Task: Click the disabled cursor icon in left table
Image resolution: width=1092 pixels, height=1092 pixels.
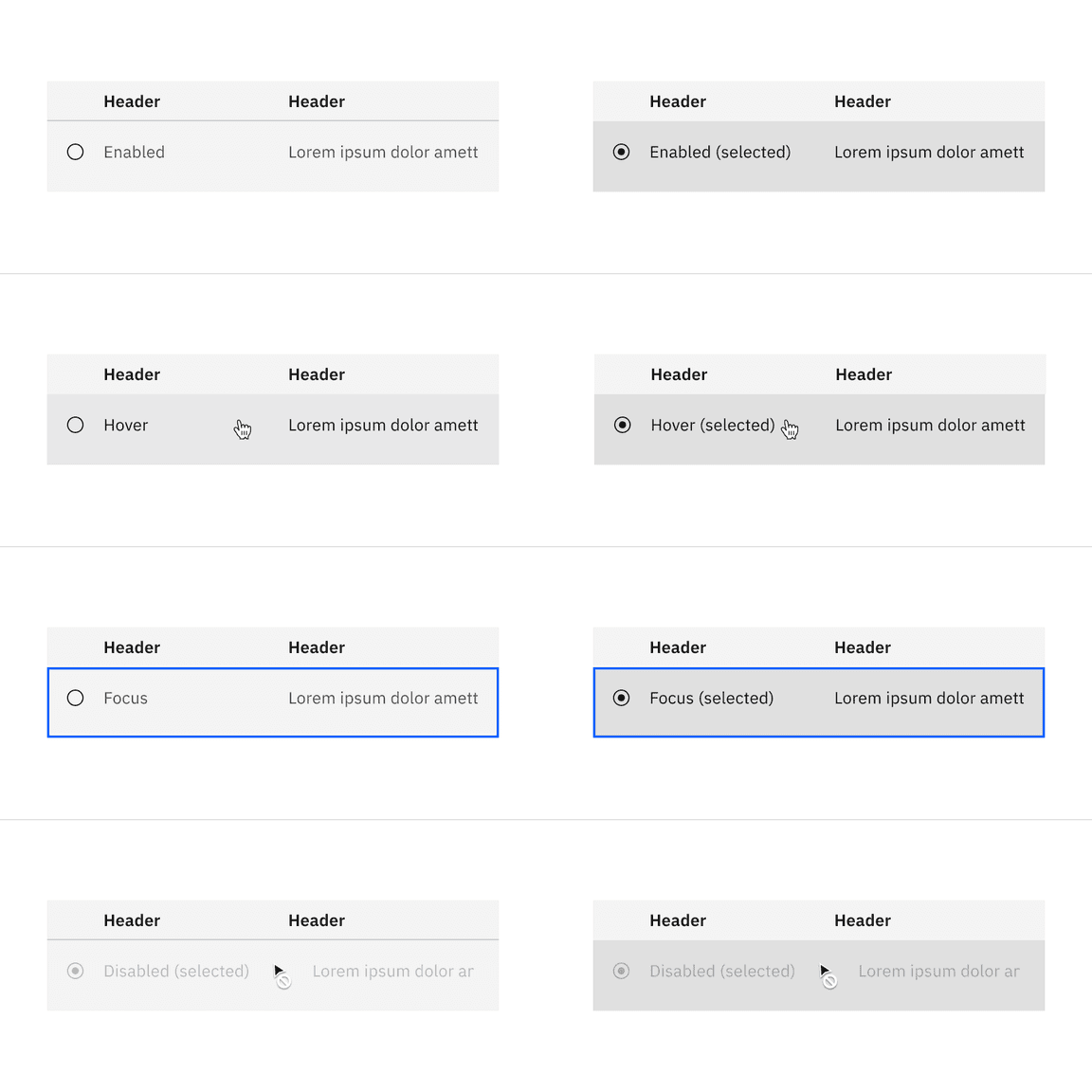Action: click(x=281, y=974)
